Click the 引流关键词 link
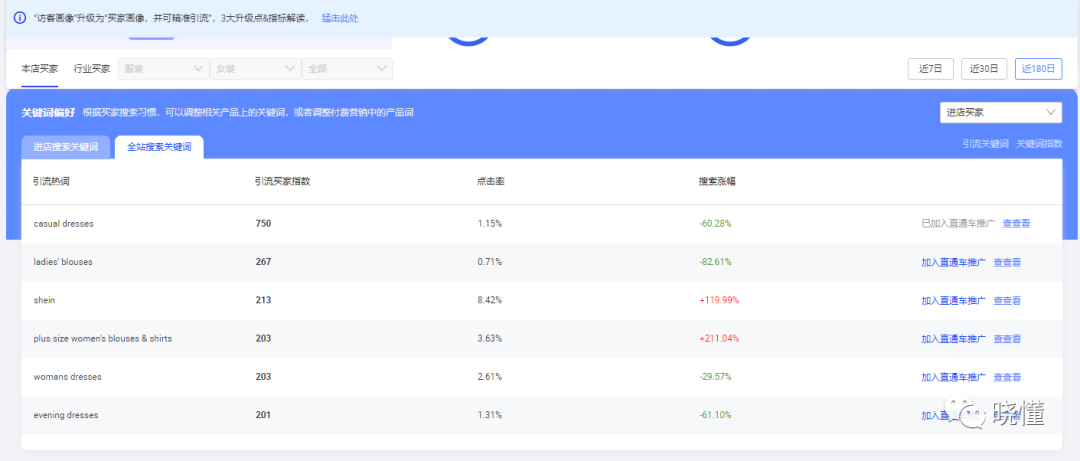This screenshot has width=1080, height=461. click(985, 144)
